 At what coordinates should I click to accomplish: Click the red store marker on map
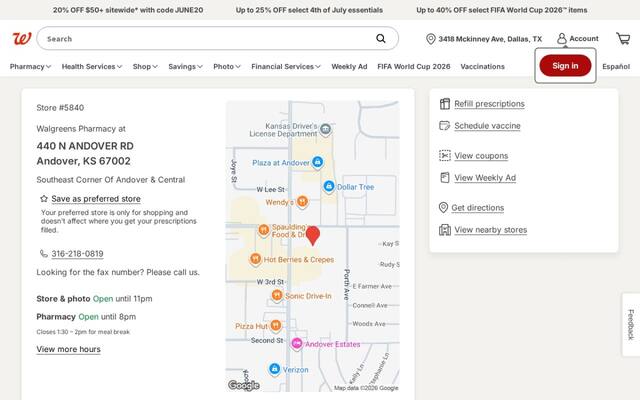click(313, 236)
